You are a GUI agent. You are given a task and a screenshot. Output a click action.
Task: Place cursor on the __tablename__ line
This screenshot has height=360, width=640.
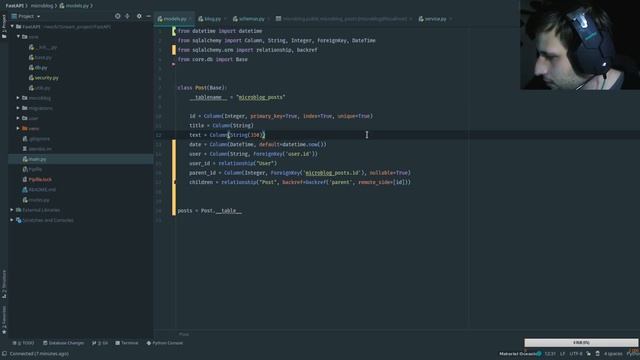(237, 97)
